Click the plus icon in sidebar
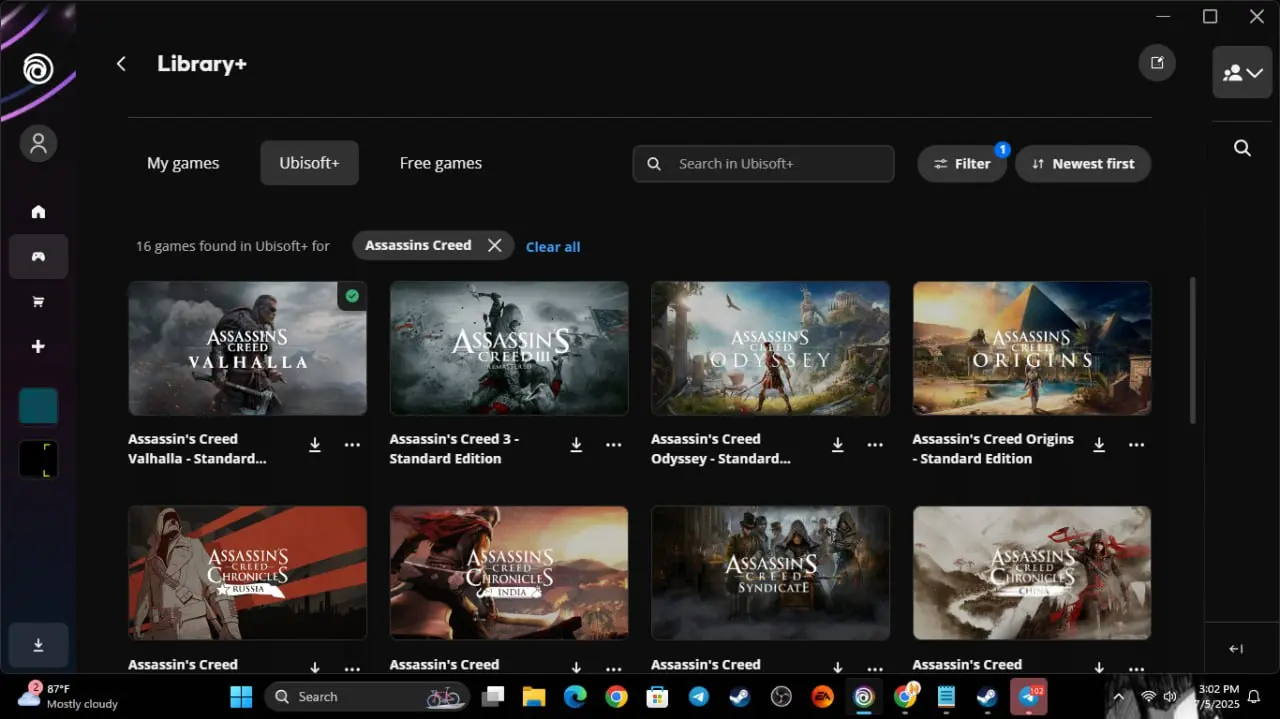 (x=38, y=347)
